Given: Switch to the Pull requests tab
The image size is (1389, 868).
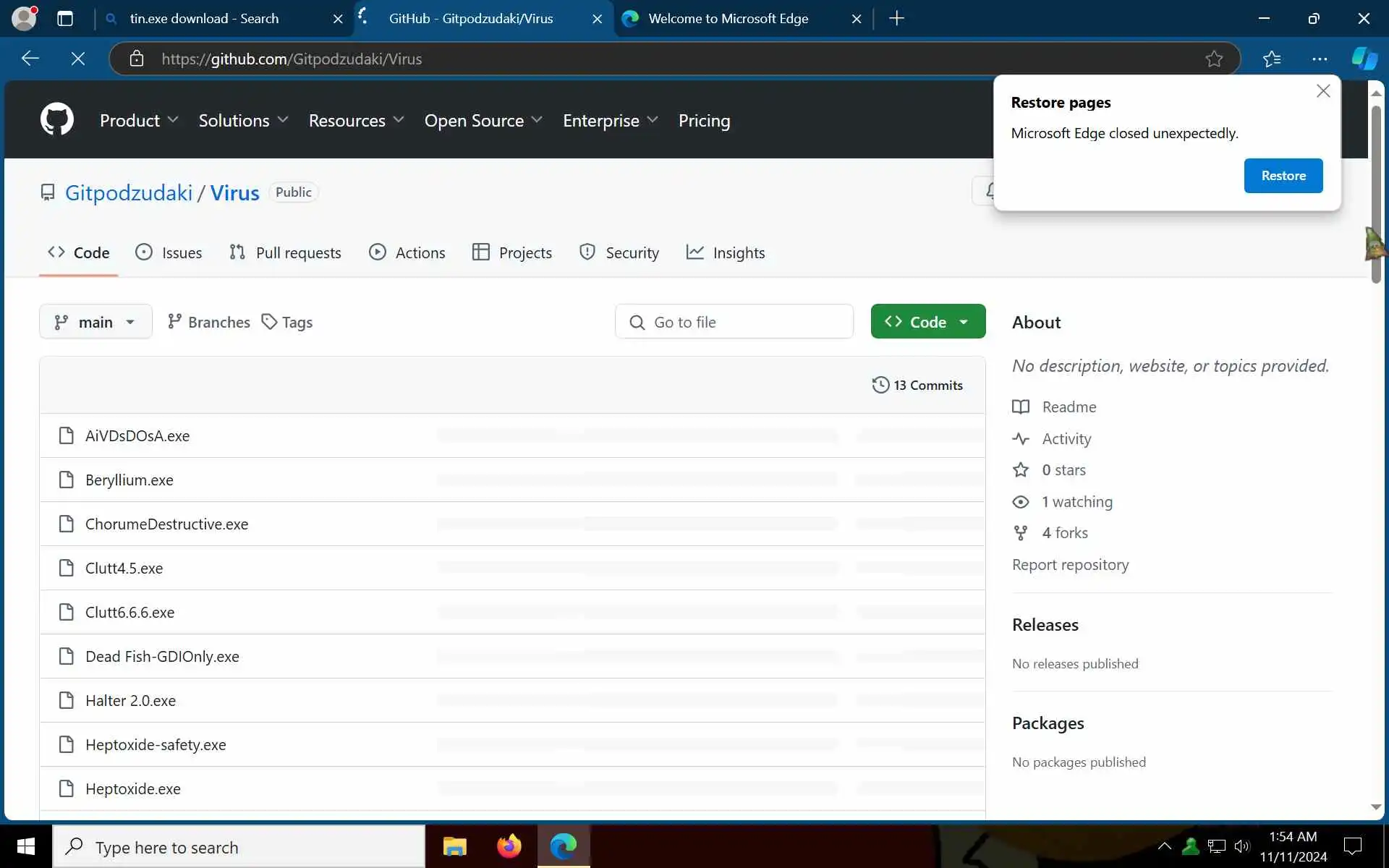Looking at the screenshot, I should [285, 252].
